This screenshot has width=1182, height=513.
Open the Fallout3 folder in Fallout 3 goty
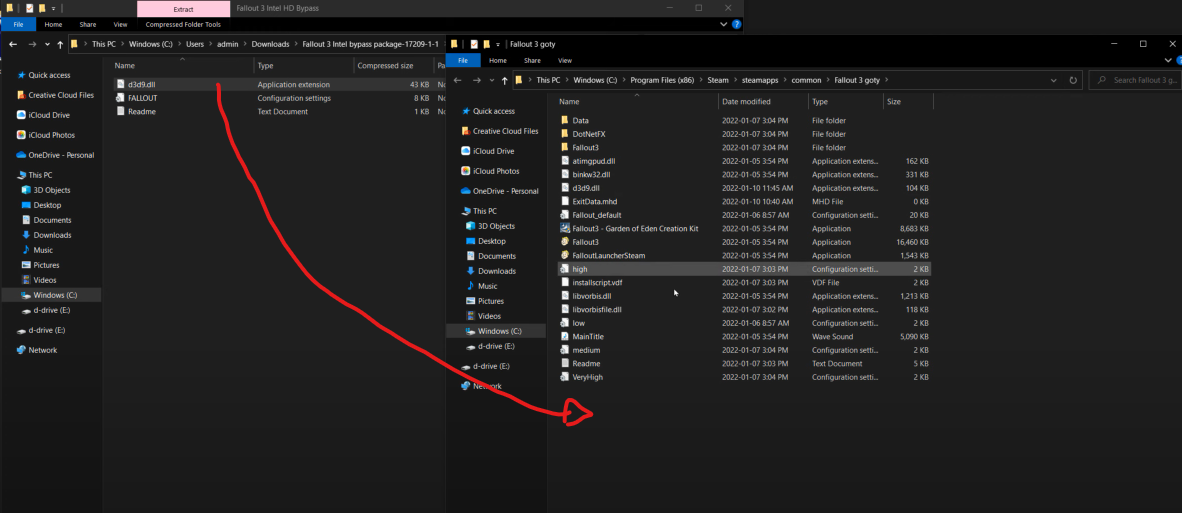point(586,148)
